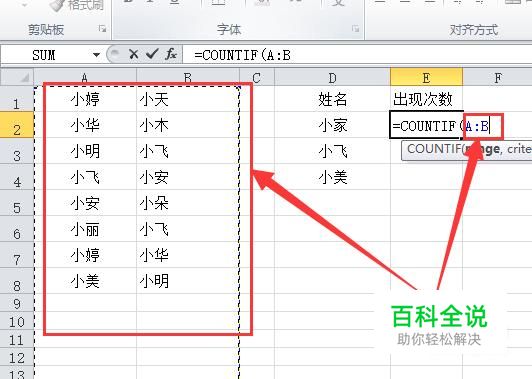Click the Format Painter button
Image resolution: width=532 pixels, height=379 pixels.
tap(77, 5)
